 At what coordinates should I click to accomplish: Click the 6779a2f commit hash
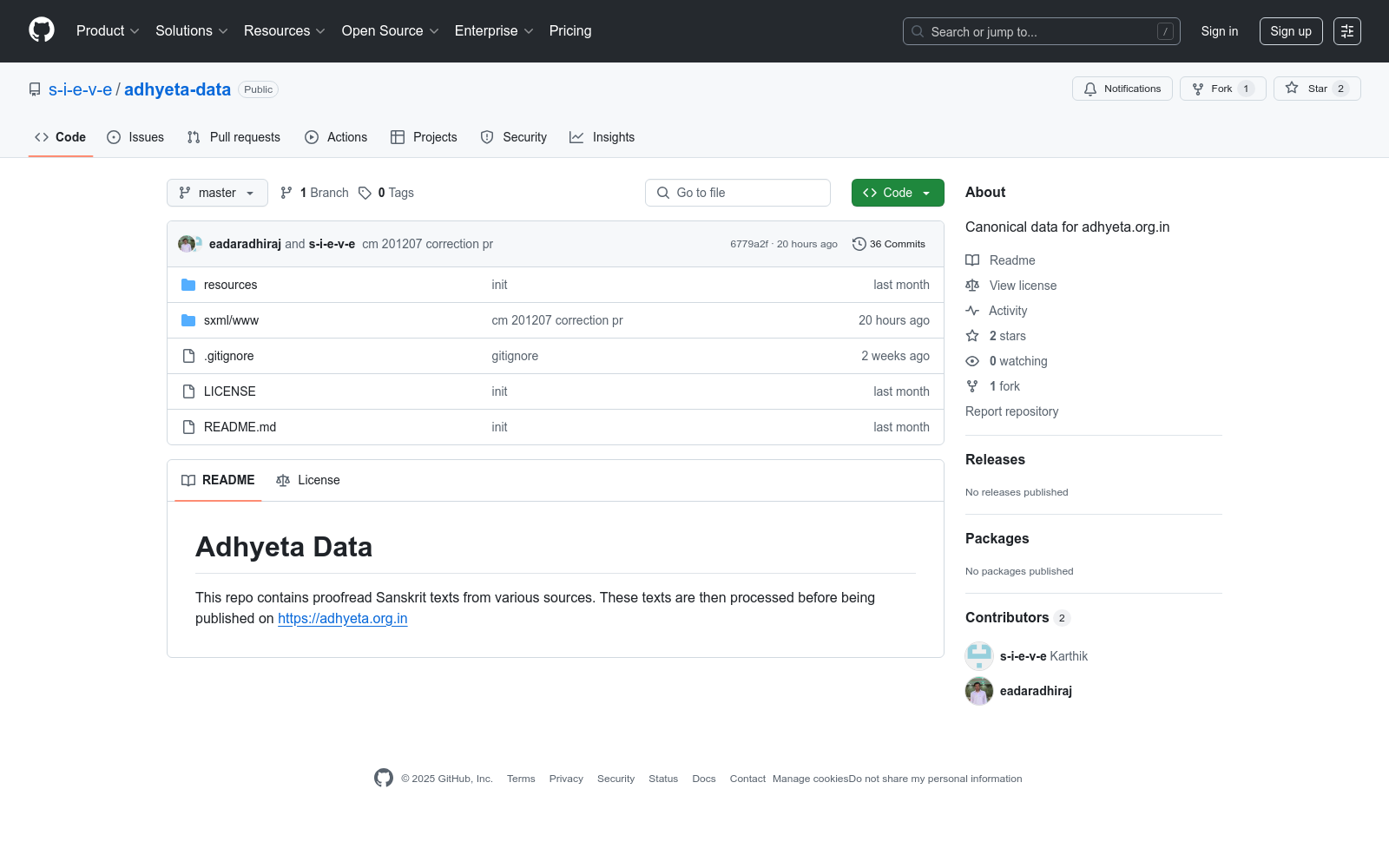[x=749, y=244]
